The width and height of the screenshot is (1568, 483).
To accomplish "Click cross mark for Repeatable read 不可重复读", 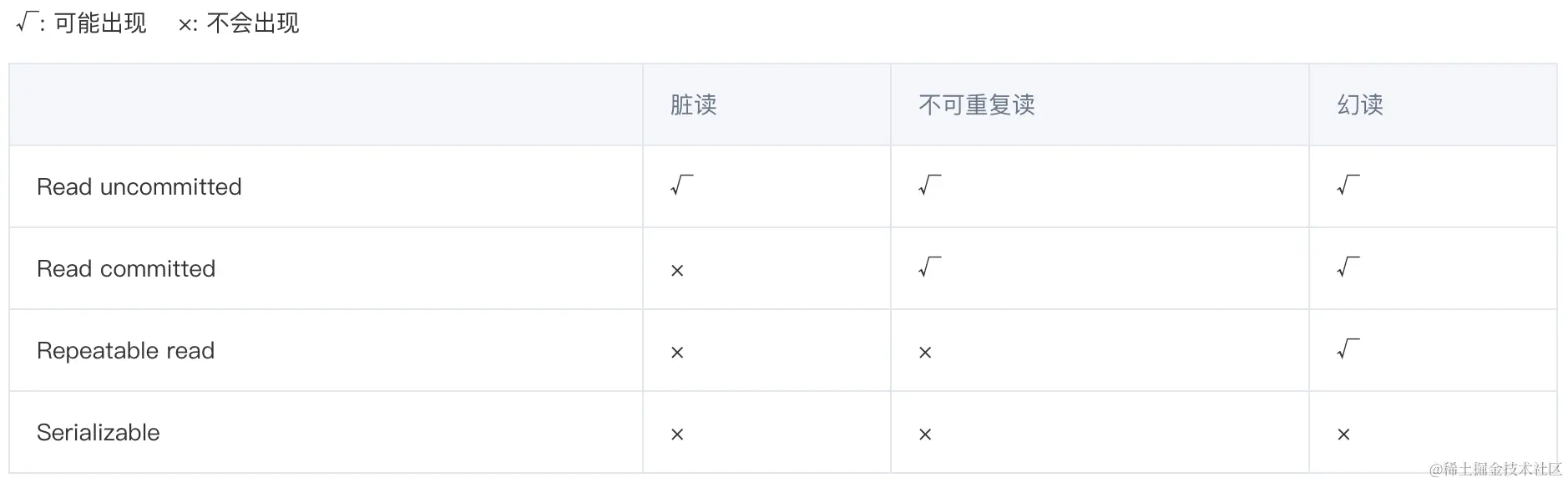I will pos(925,352).
